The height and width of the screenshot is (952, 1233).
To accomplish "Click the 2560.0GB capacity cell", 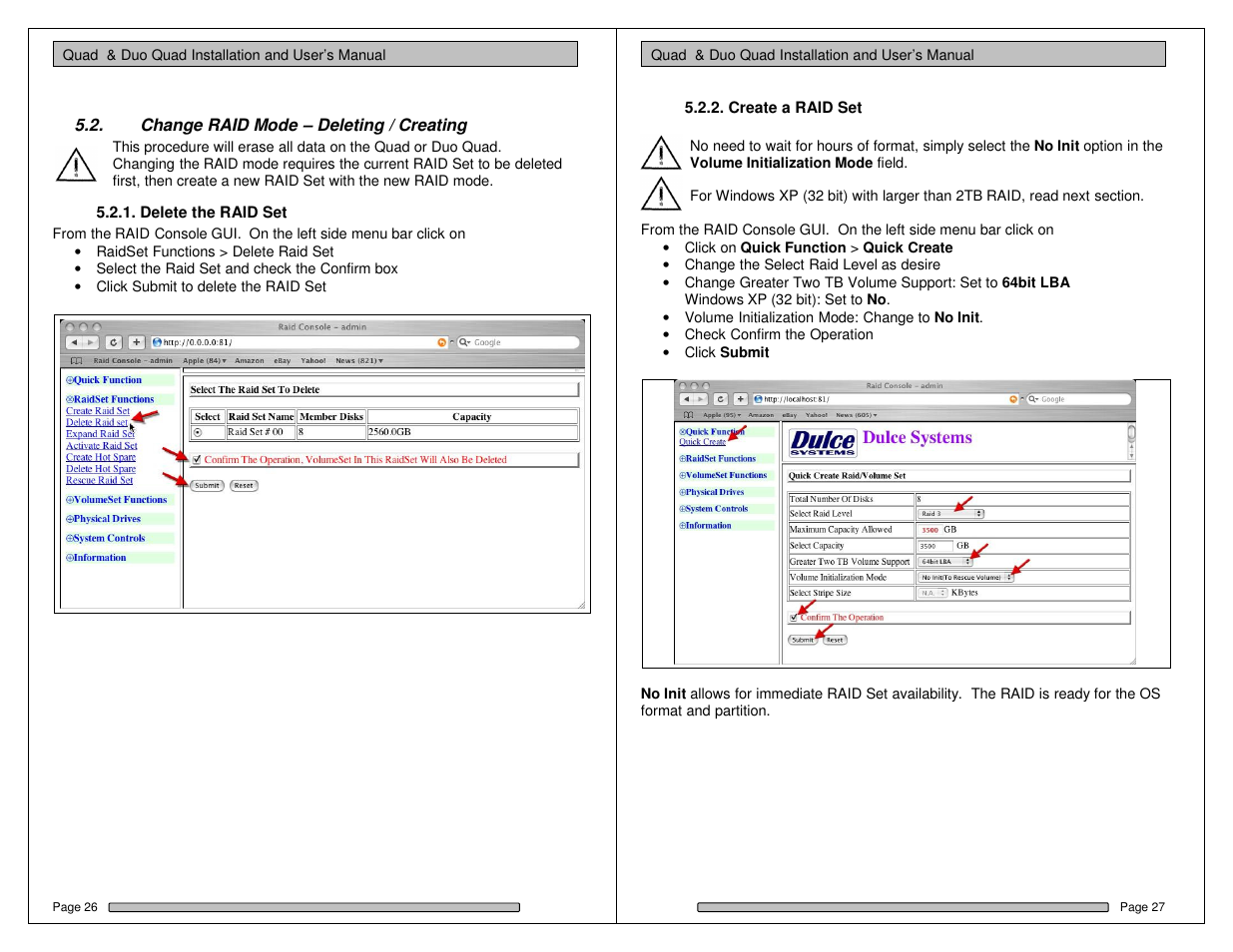I will click(x=472, y=432).
